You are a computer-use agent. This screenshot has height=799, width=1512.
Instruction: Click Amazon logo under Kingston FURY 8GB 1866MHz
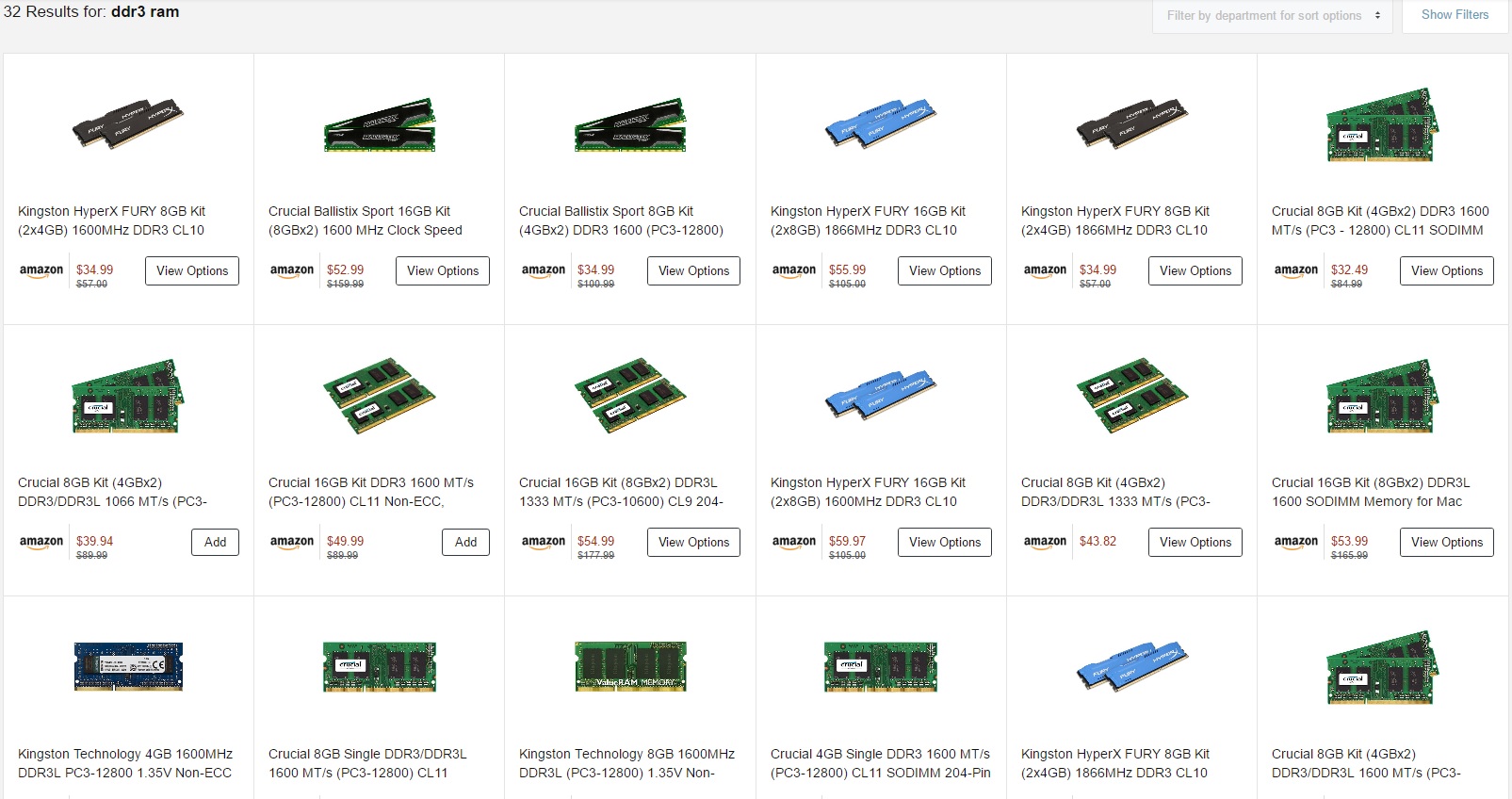coord(1045,271)
